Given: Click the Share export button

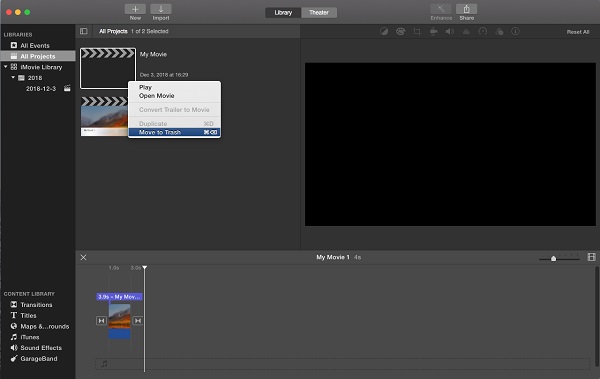Looking at the screenshot, I should [466, 9].
